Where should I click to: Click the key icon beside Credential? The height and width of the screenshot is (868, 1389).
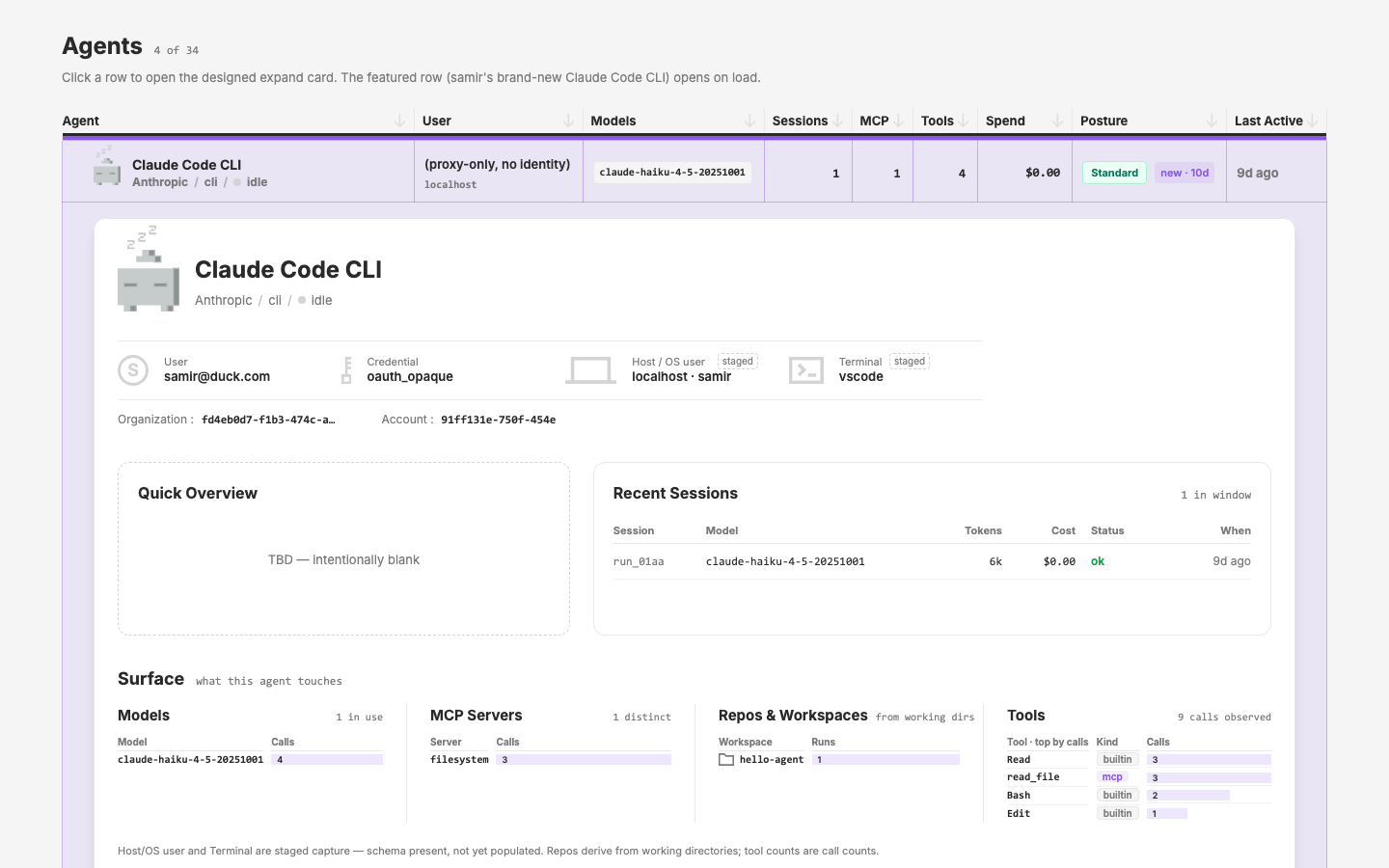(346, 370)
